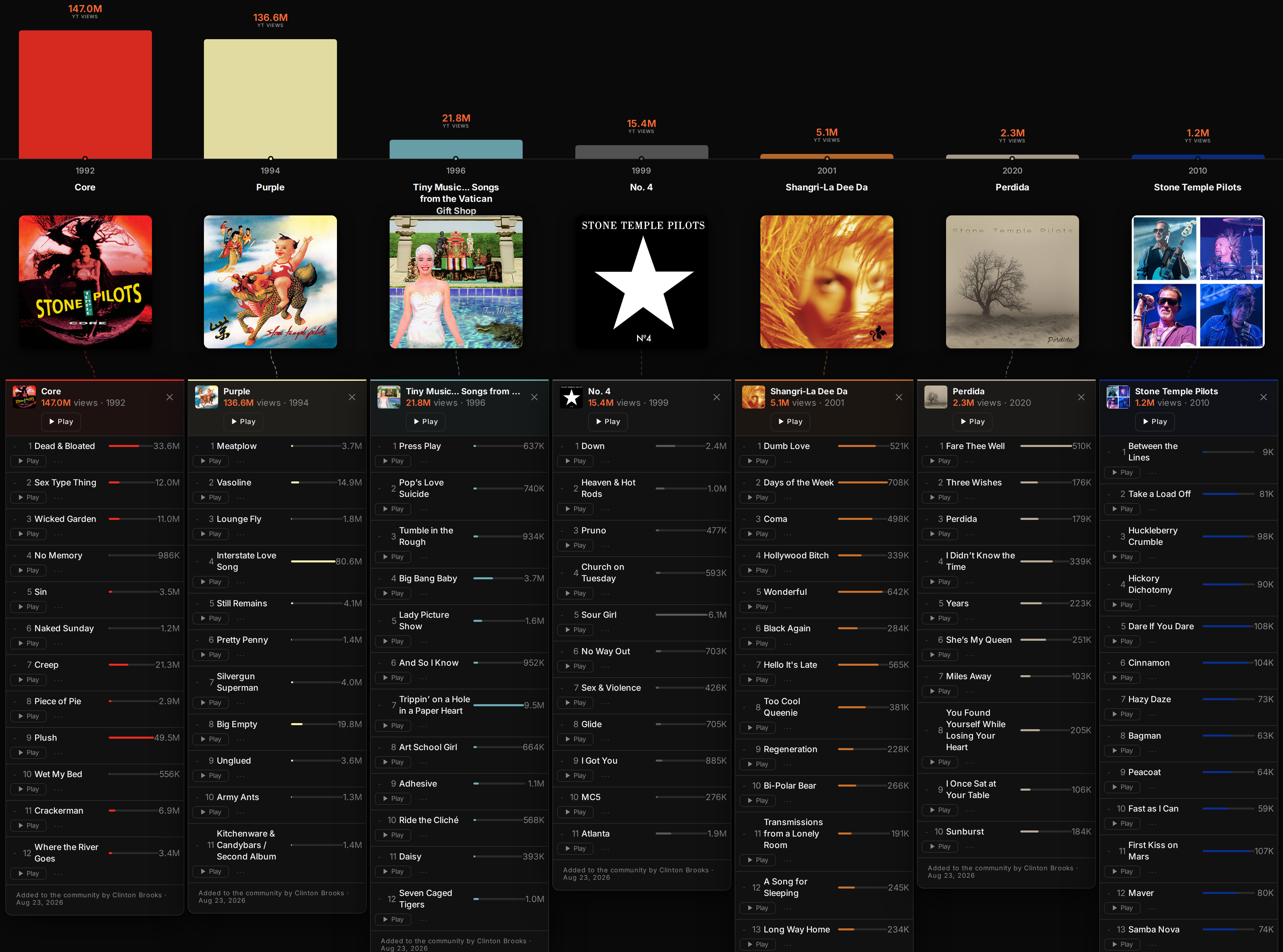
Task: Play the Perdida album
Action: click(x=972, y=422)
